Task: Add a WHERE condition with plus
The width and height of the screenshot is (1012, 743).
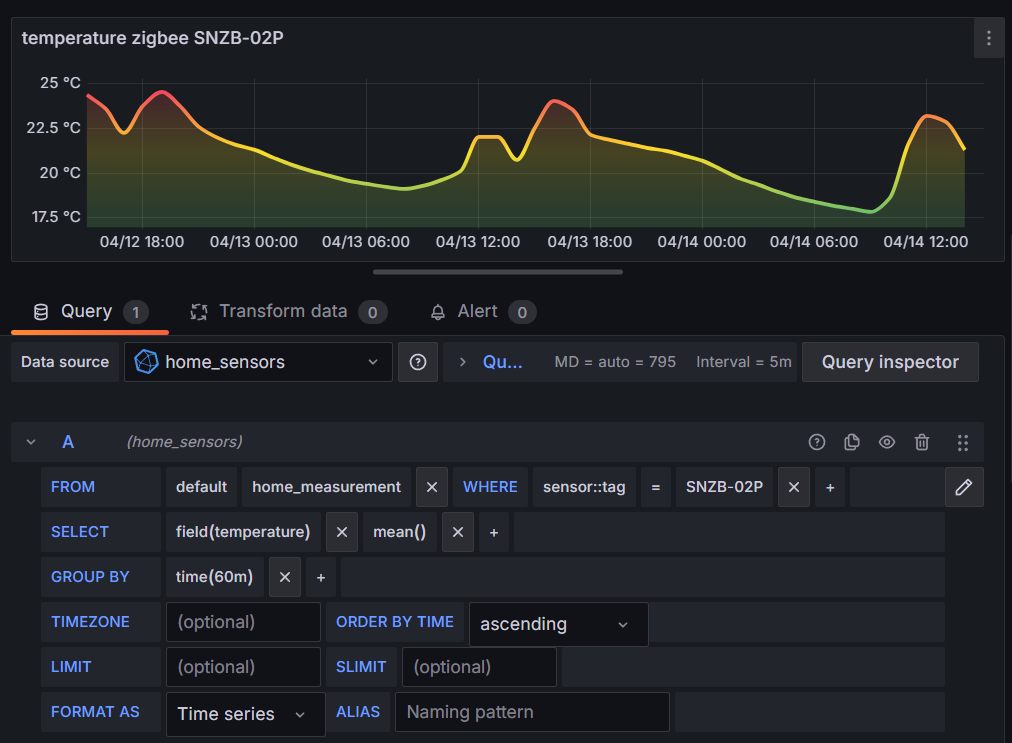Action: (830, 487)
